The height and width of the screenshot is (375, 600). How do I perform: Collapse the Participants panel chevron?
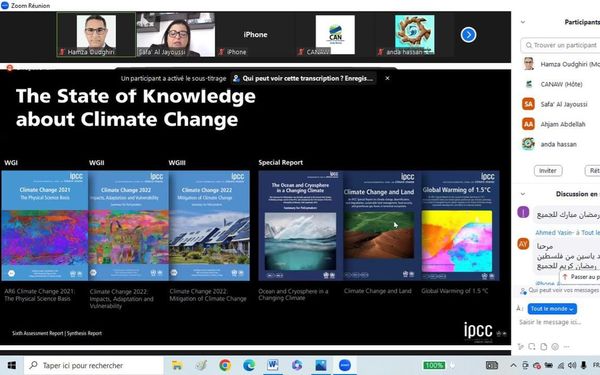point(523,22)
